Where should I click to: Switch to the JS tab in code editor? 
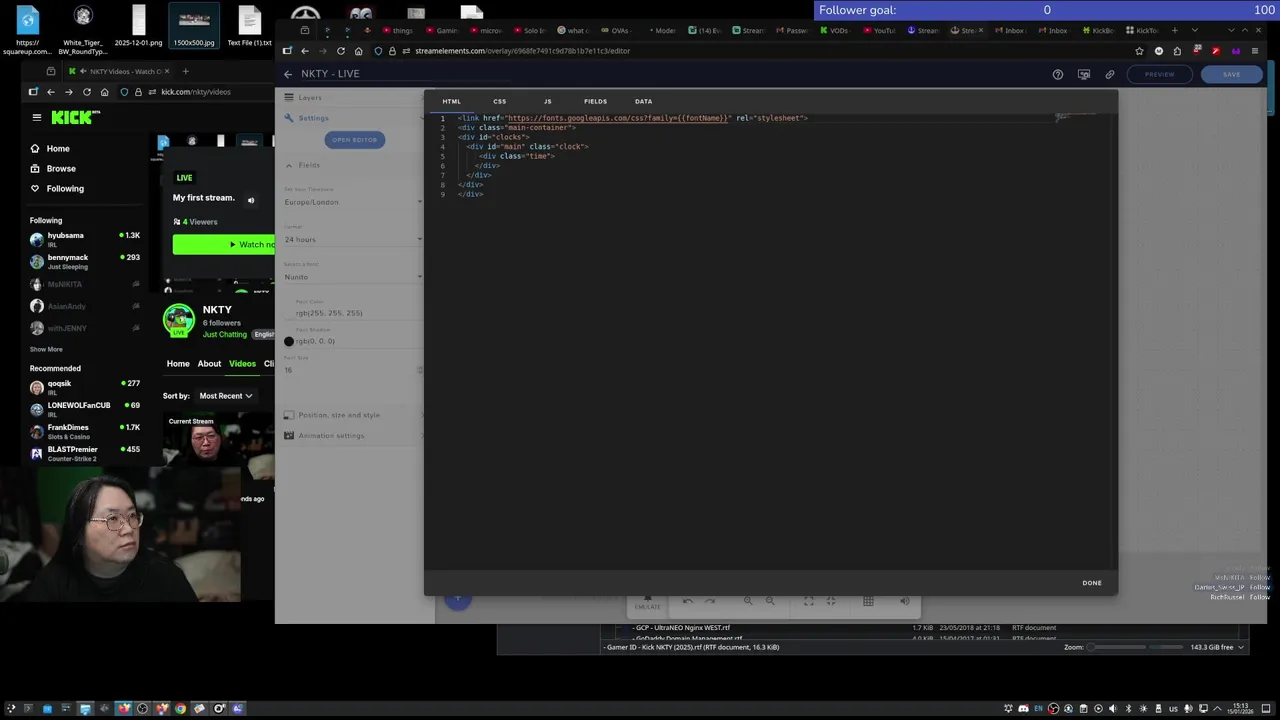547,101
